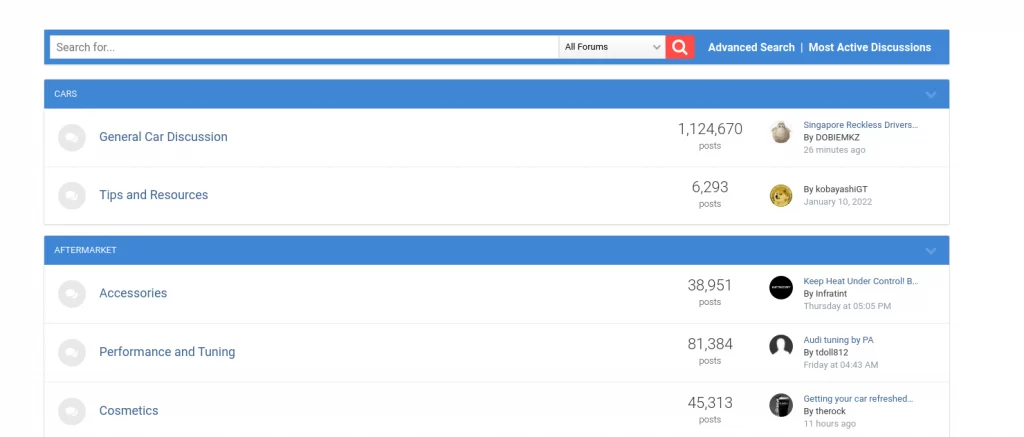1024x437 pixels.
Task: Open Most Active Discussions
Action: point(869,47)
